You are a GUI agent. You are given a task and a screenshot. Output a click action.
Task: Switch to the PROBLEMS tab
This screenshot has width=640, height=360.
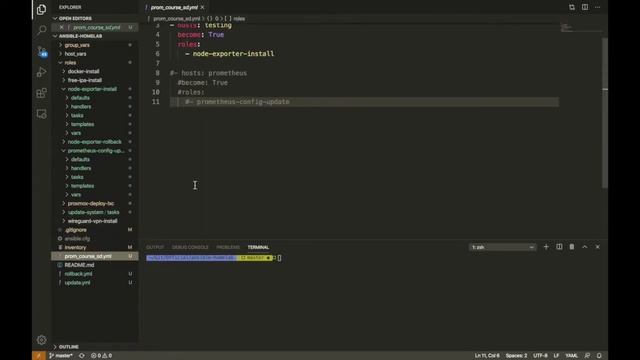228,247
